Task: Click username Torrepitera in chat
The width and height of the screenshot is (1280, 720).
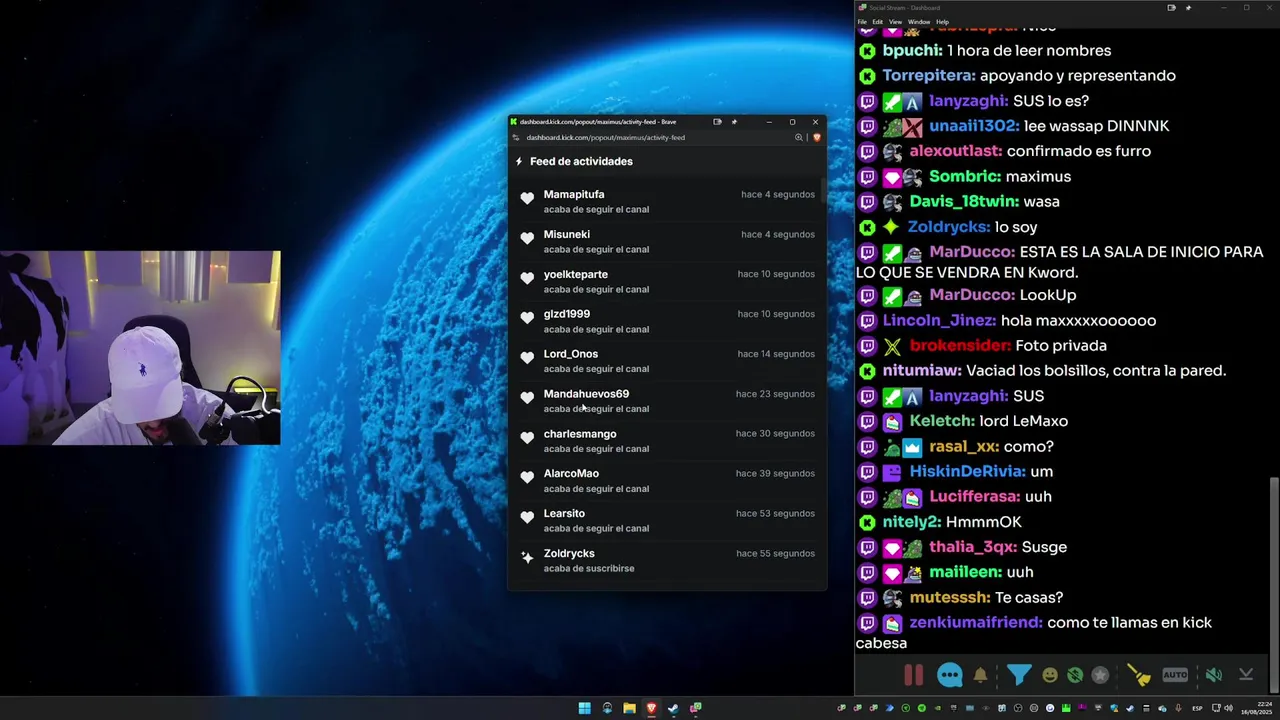Action: (x=929, y=75)
